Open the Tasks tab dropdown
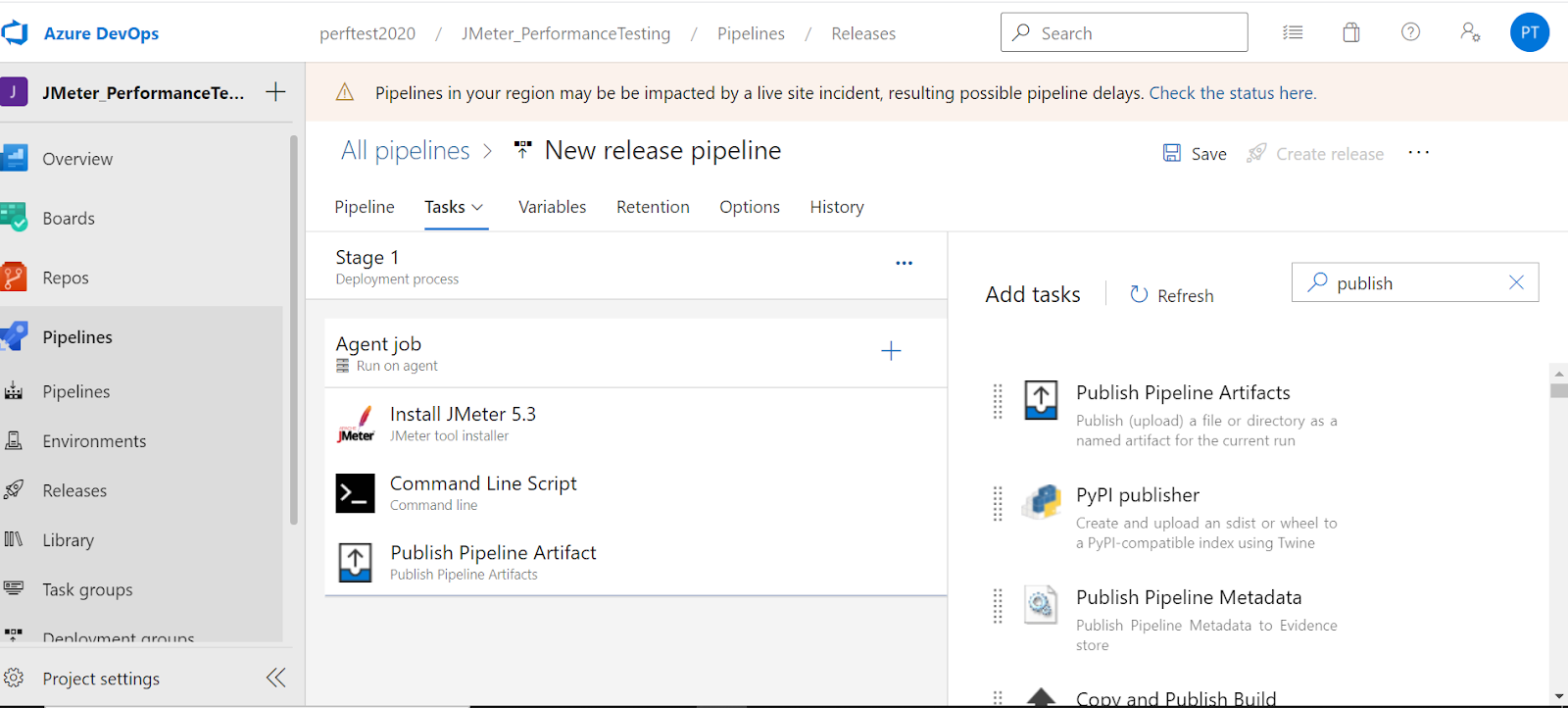 pyautogui.click(x=455, y=207)
